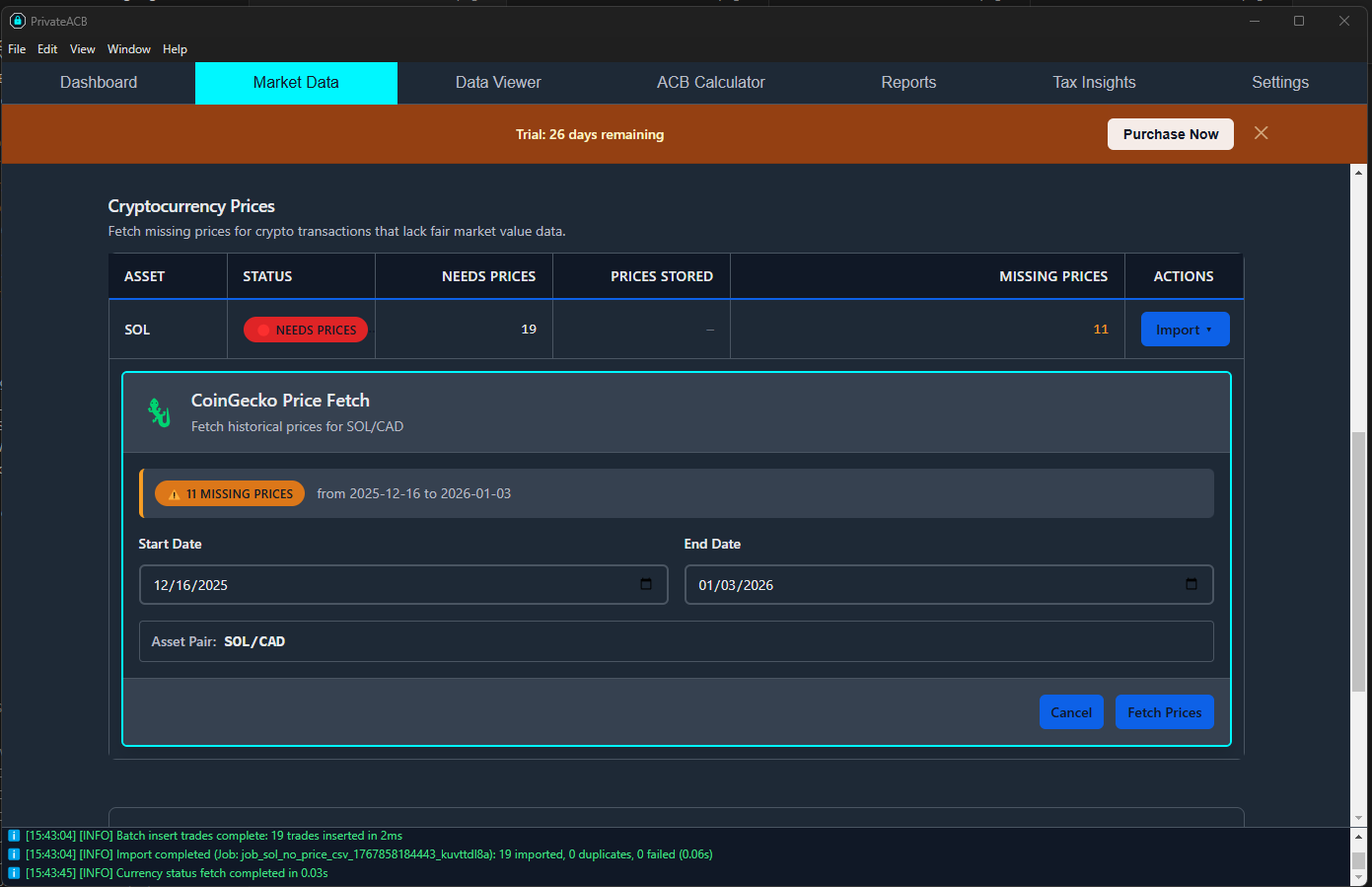Click the Cryptocurrency Prices heading
1372x887 pixels.
point(191,206)
